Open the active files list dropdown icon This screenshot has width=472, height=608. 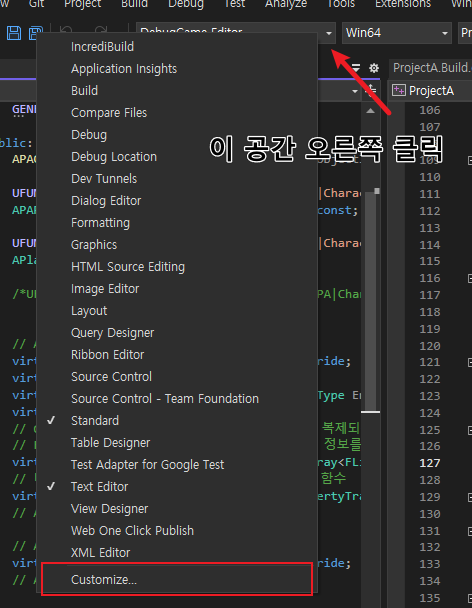tap(356, 68)
